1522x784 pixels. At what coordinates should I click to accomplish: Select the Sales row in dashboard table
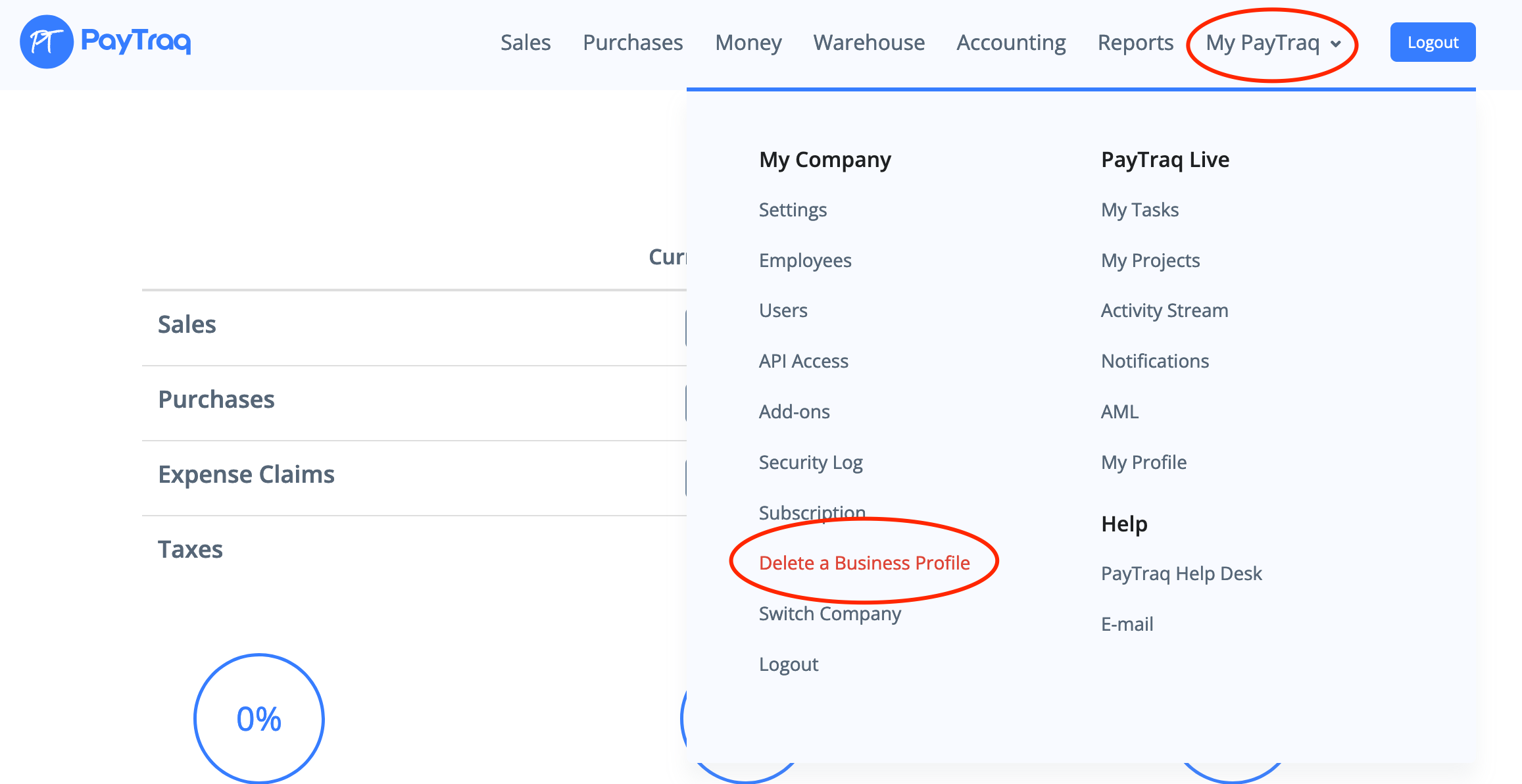pos(414,328)
